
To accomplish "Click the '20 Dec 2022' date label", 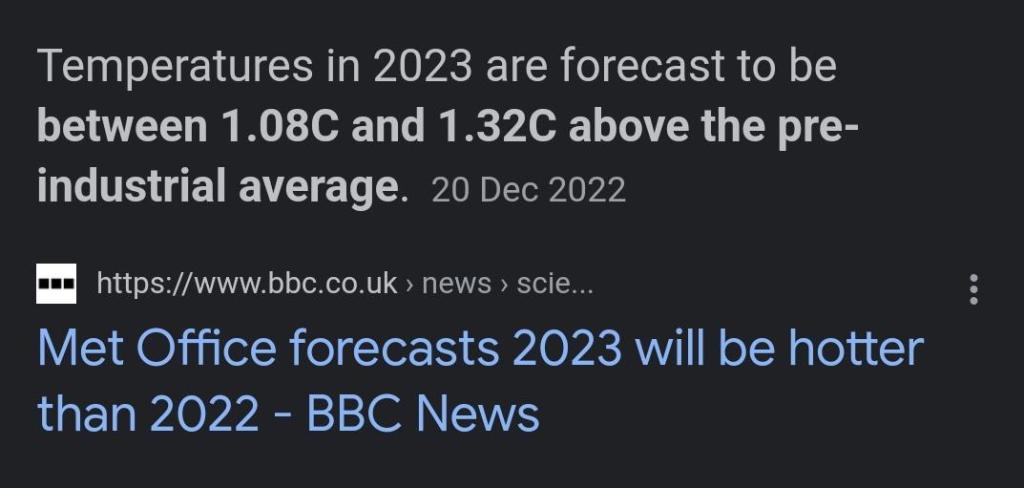I will coord(528,190).
